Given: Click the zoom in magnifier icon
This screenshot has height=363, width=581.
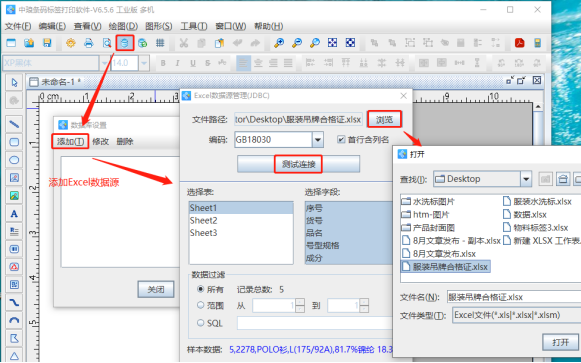Looking at the screenshot, I should (279, 43).
